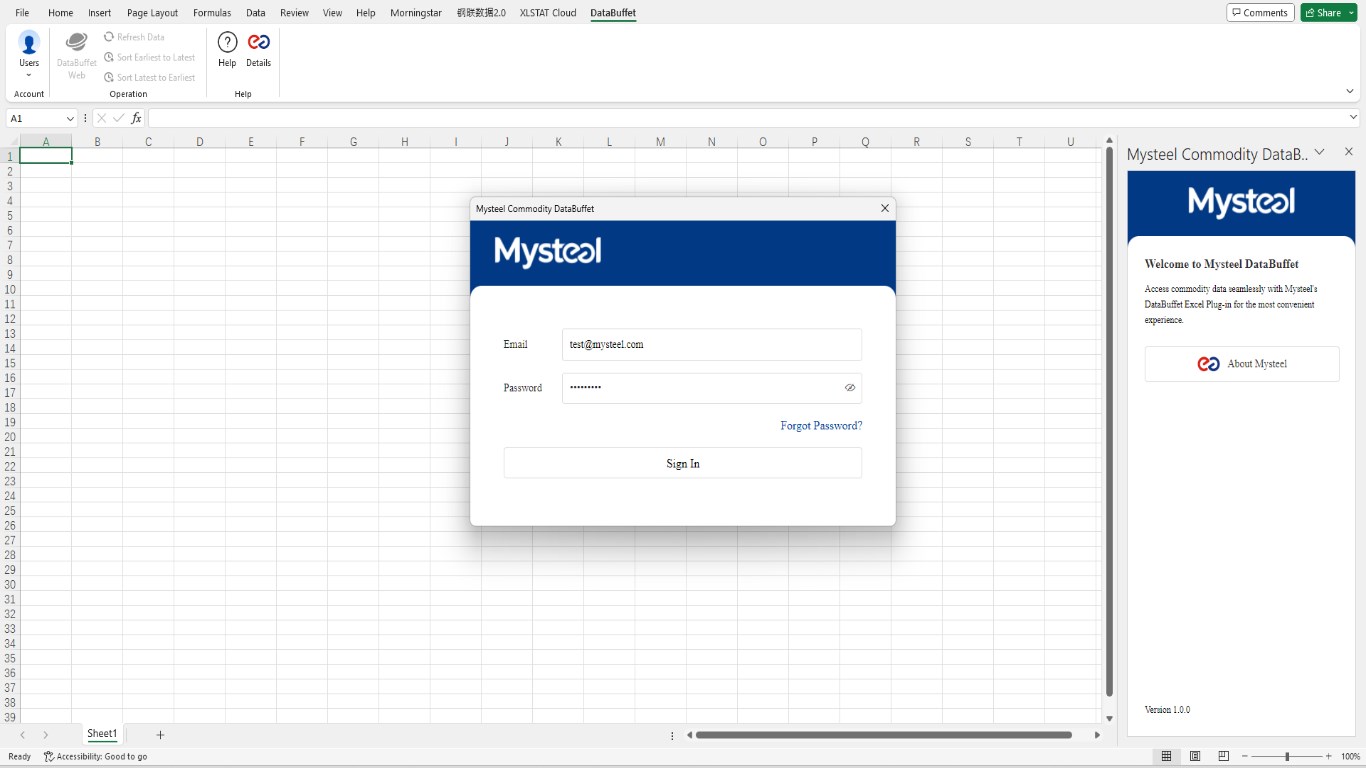Screen dimensions: 1366x768
Task: Switch to the Insert ribbon tab
Action: click(99, 13)
